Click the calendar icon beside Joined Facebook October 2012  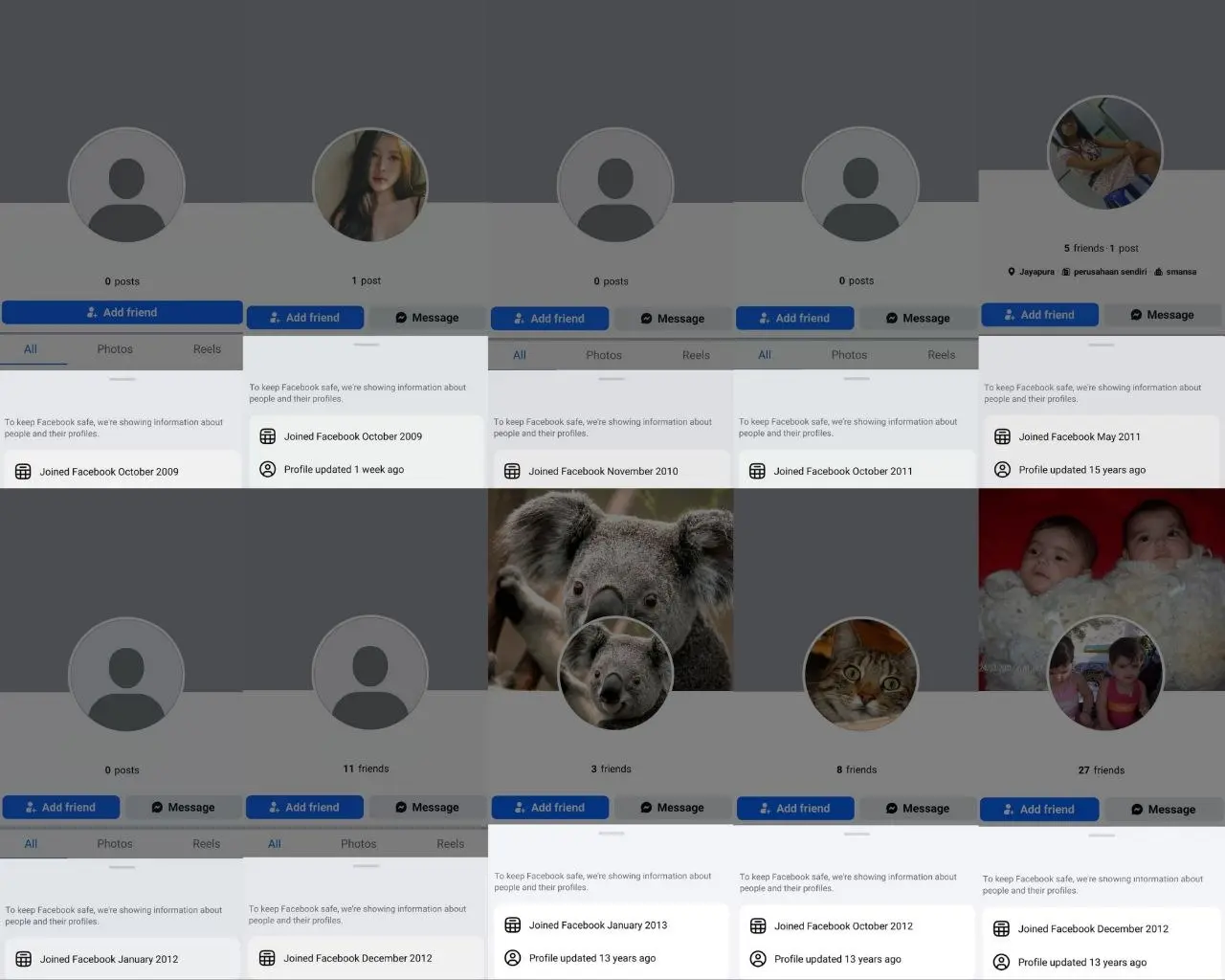[758, 925]
